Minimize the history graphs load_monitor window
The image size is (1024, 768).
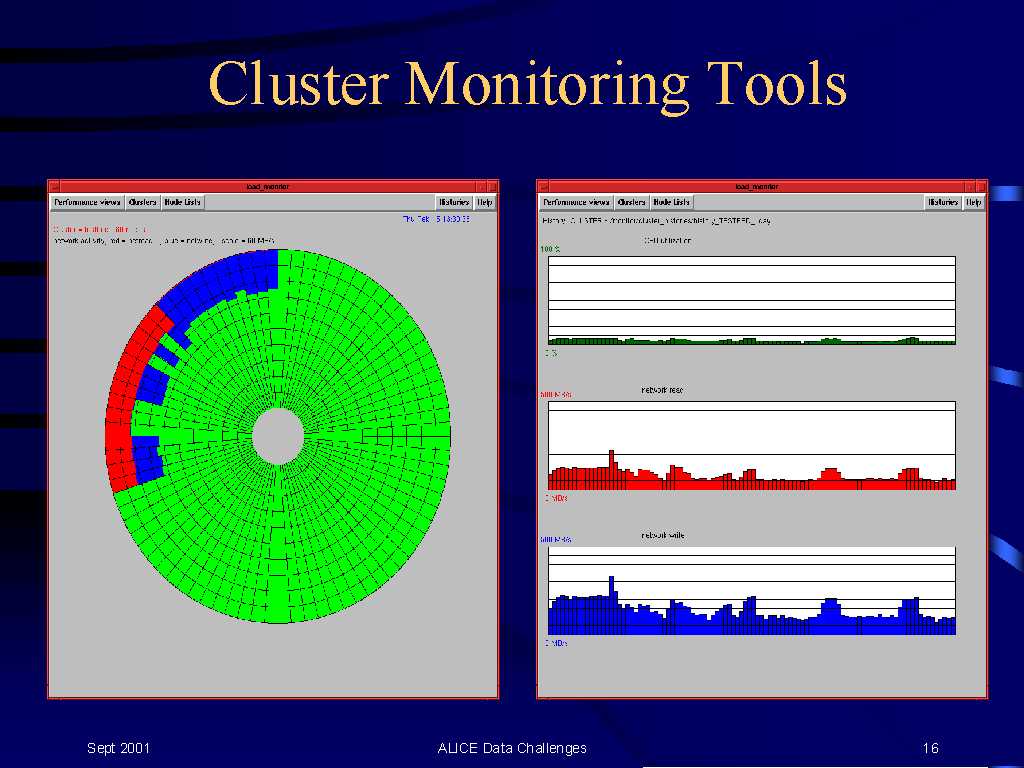969,186
